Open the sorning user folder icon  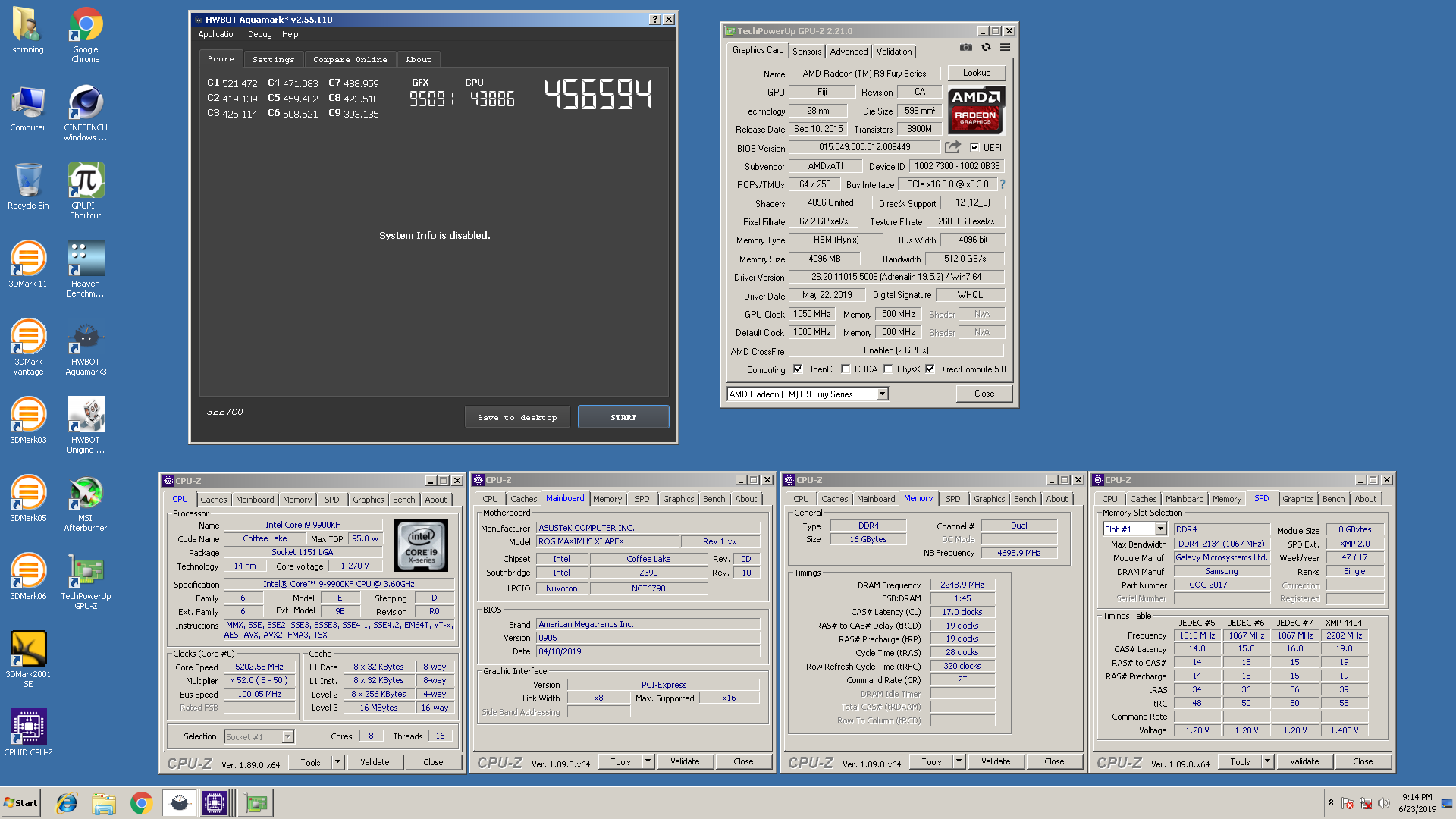28,30
